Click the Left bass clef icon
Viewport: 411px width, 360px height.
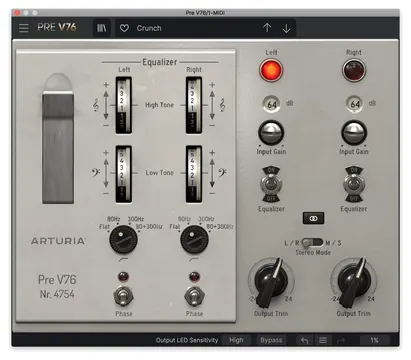95,173
